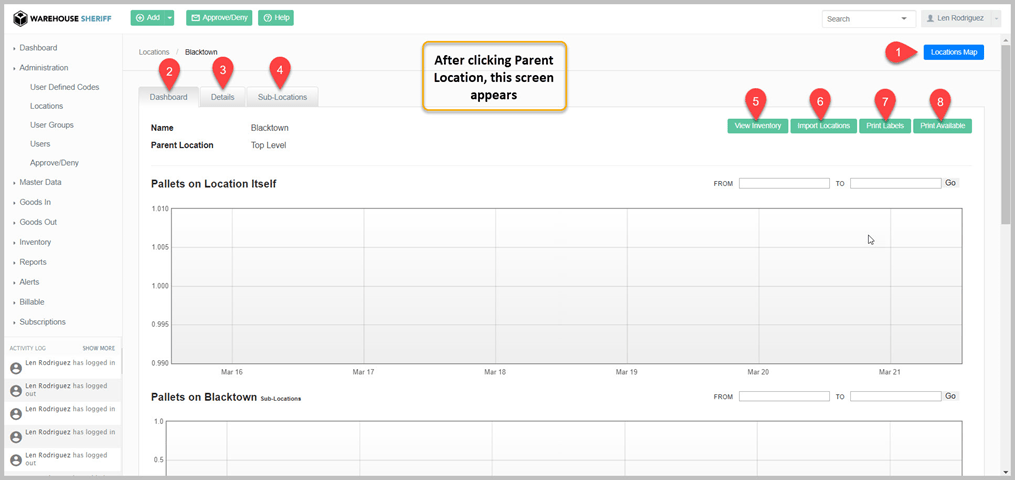Viewport: 1015px width, 480px height.
Task: Click the View Inventory button
Action: (x=757, y=126)
